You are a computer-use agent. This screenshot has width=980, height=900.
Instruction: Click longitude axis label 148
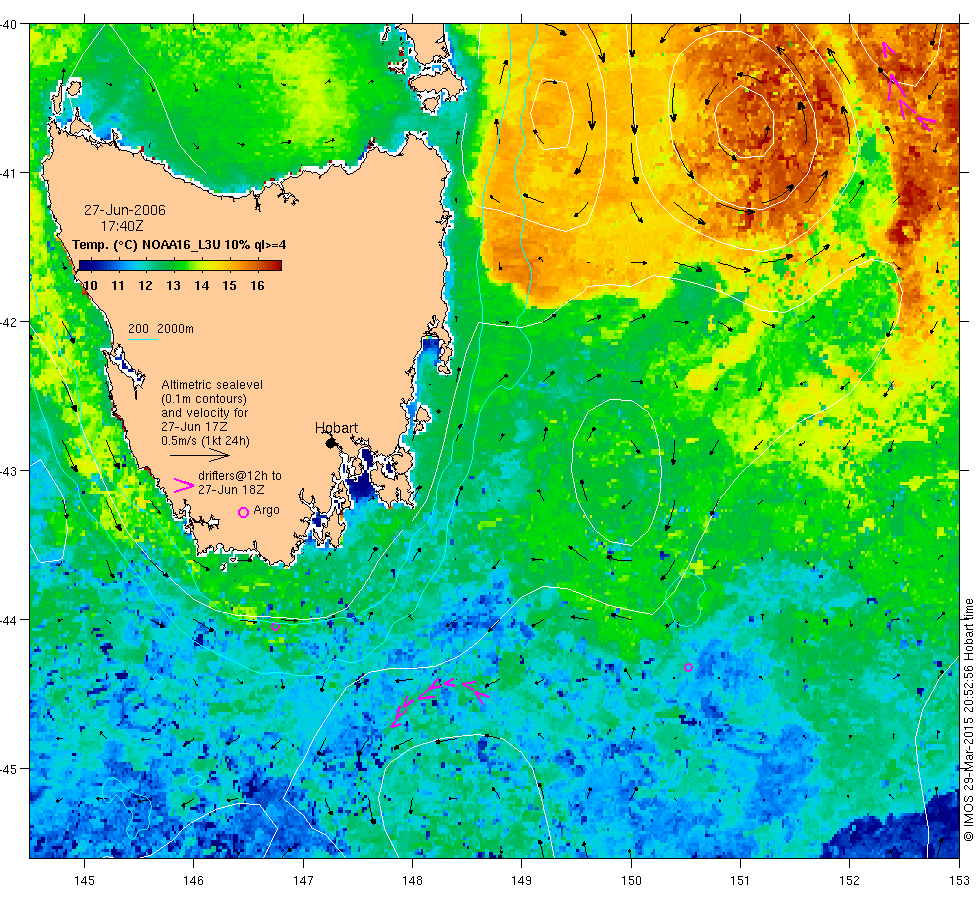412,881
